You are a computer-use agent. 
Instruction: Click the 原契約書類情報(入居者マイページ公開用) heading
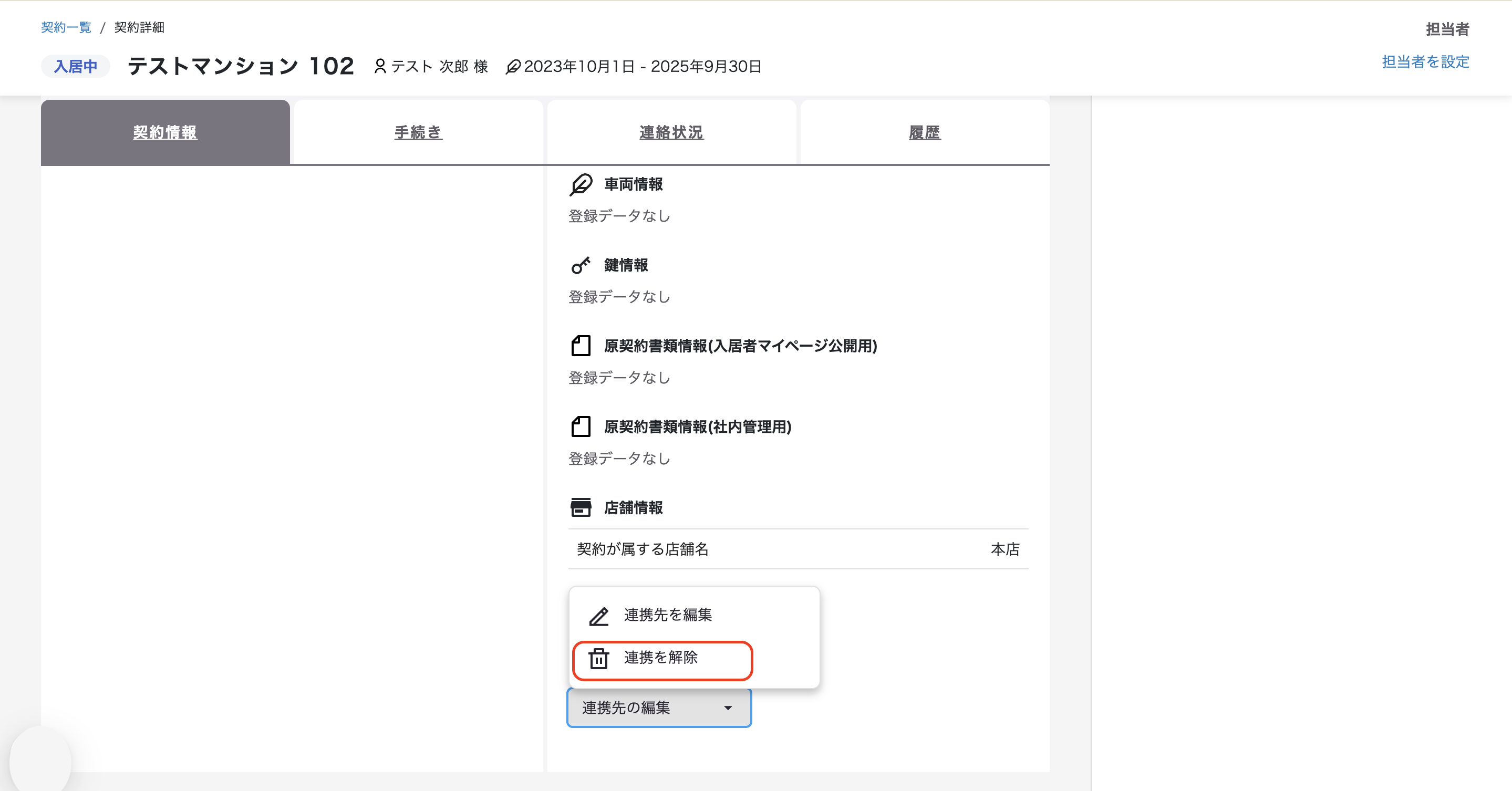coord(741,346)
